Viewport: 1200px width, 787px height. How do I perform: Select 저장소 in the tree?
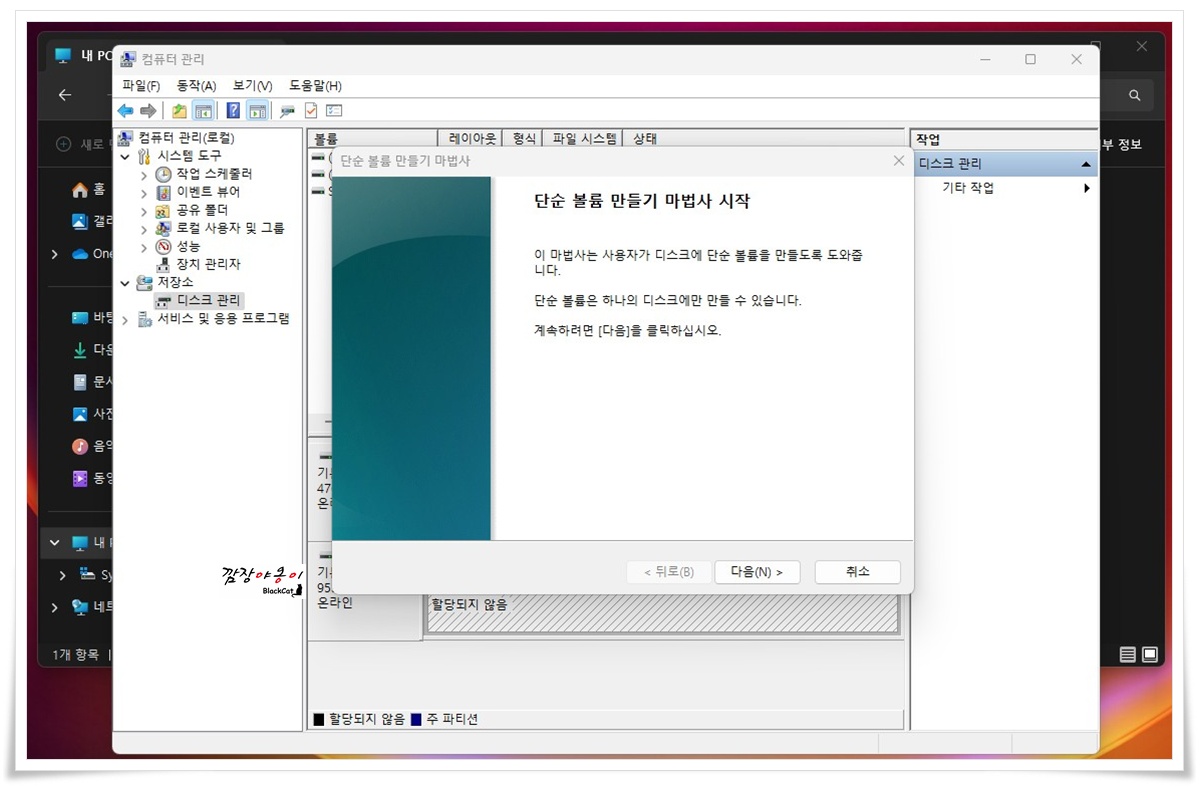point(175,282)
